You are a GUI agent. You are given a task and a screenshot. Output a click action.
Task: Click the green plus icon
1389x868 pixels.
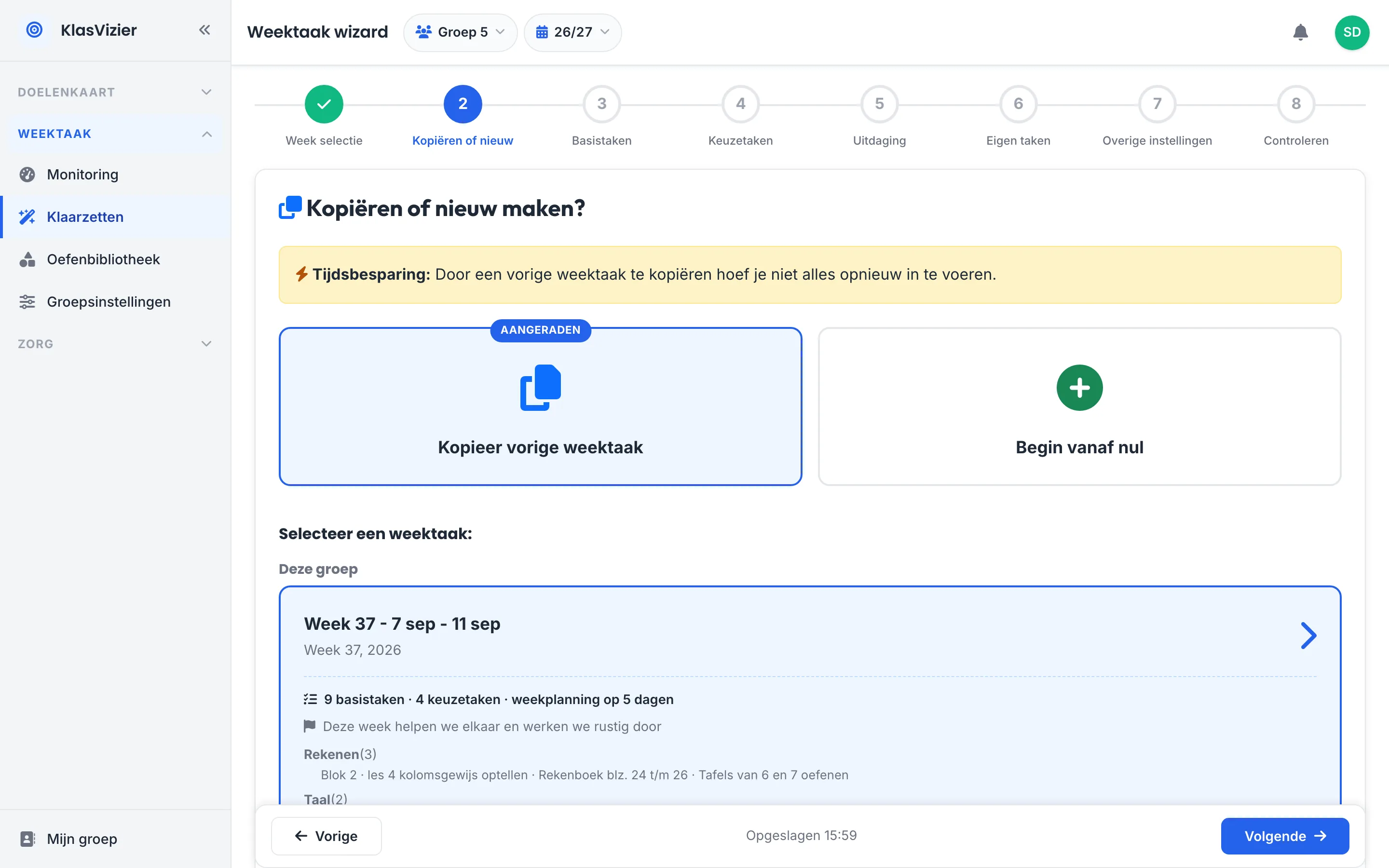(x=1079, y=388)
